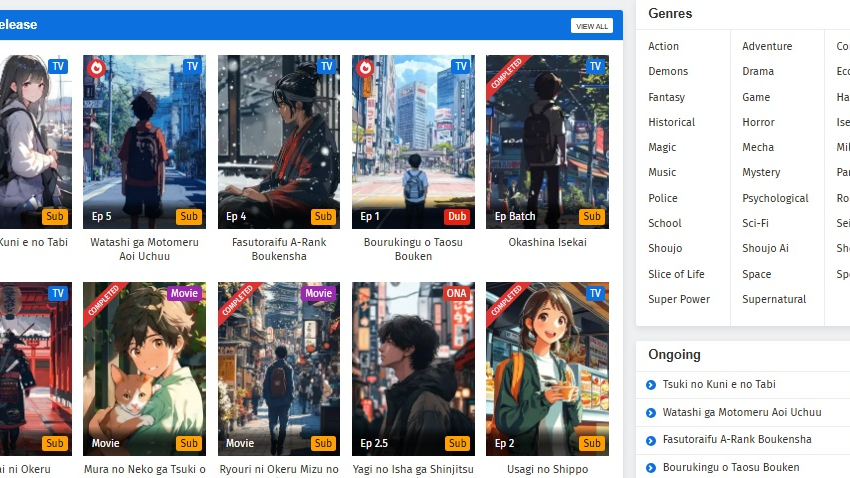This screenshot has width=850, height=478.
Task: Open the Historical genre
Action: pyautogui.click(x=672, y=122)
